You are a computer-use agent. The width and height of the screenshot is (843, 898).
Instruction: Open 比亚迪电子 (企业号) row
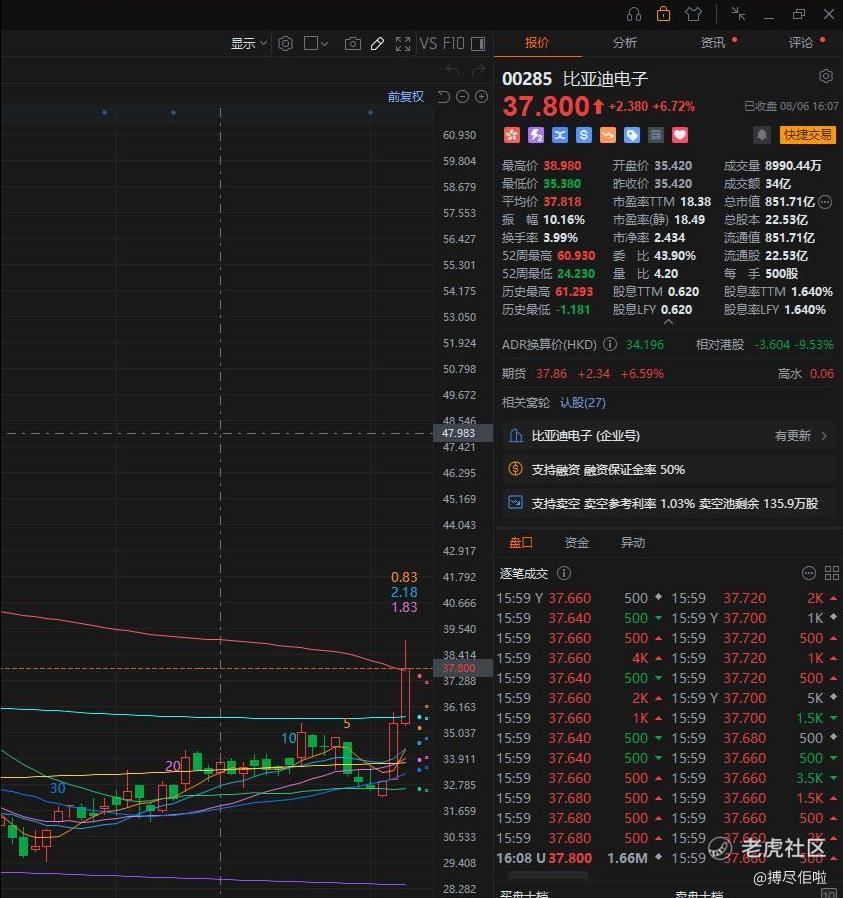click(x=668, y=436)
